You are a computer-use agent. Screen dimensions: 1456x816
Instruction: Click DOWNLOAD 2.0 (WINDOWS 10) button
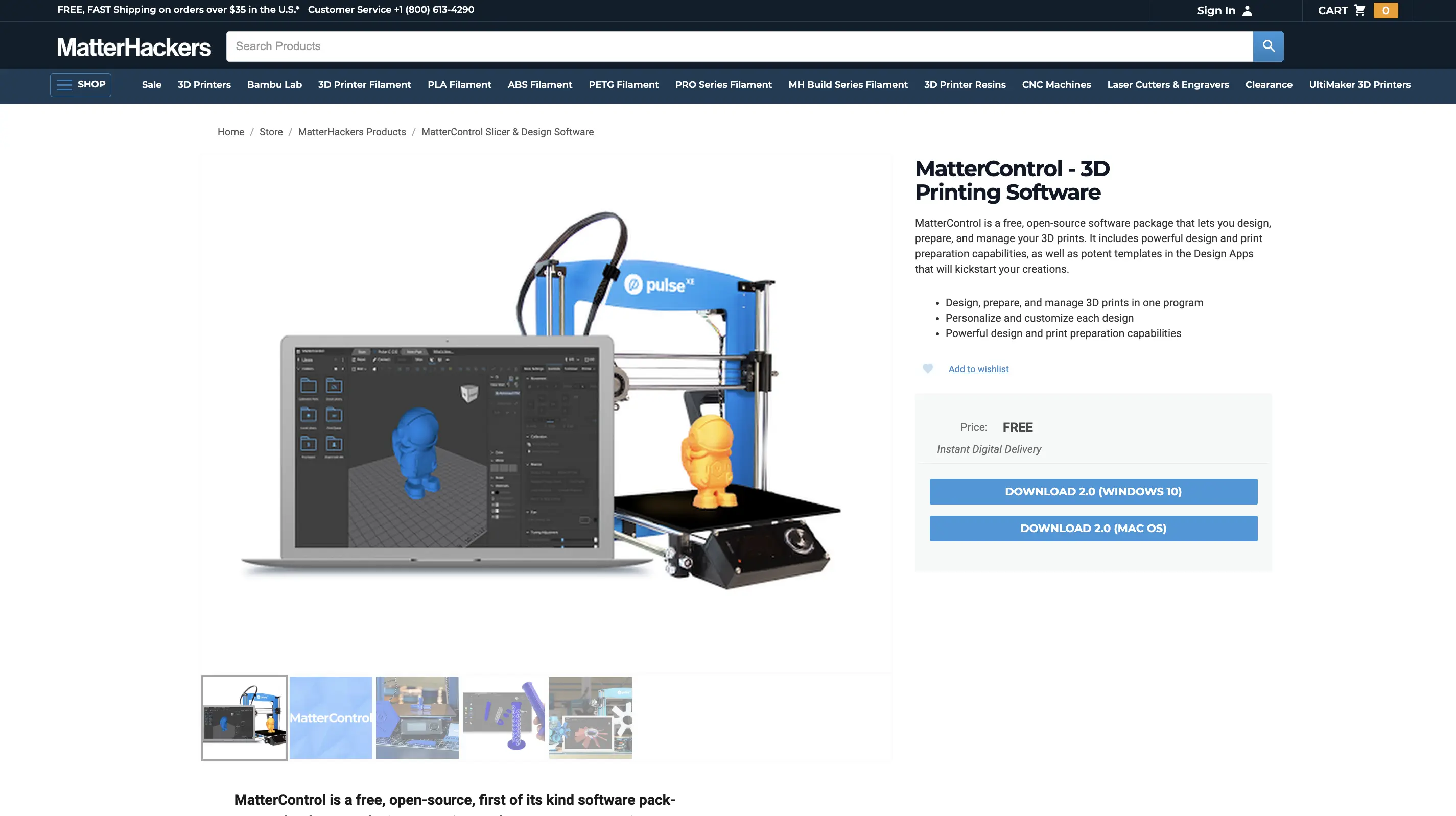[x=1093, y=491]
